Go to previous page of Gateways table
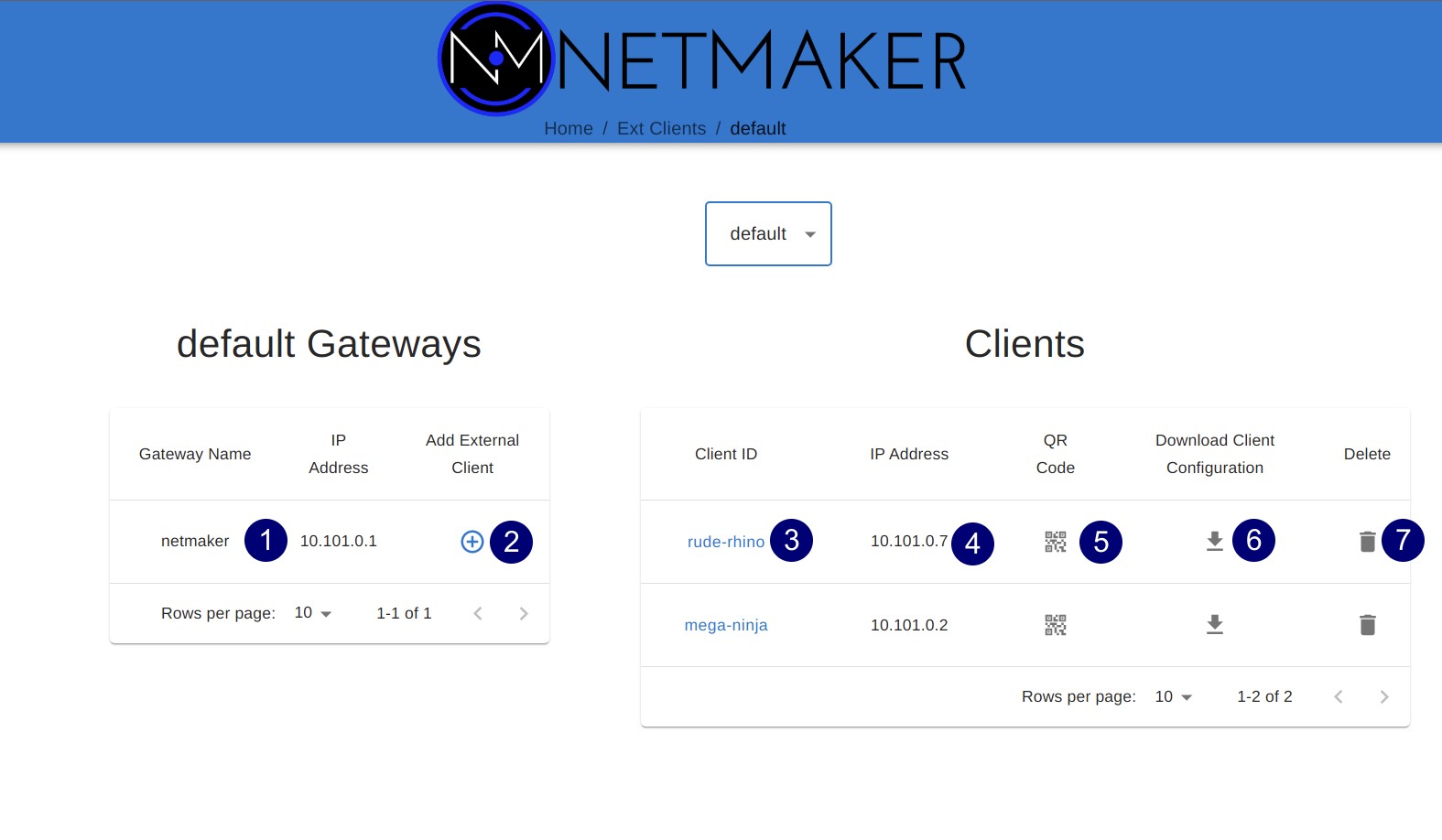The image size is (1442, 840). coord(477,614)
